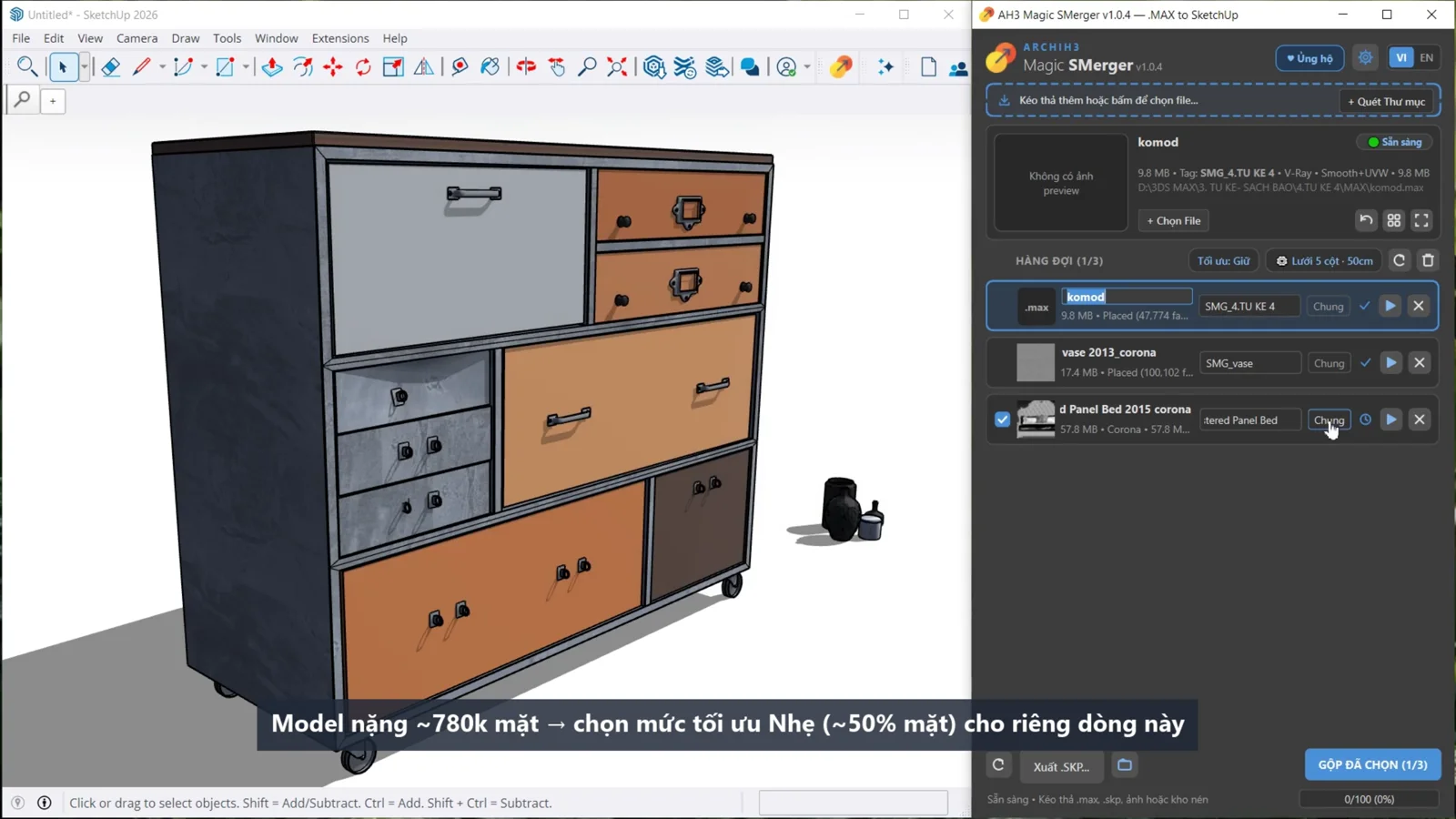
Task: Open grid view icon in komod card
Action: (1394, 220)
